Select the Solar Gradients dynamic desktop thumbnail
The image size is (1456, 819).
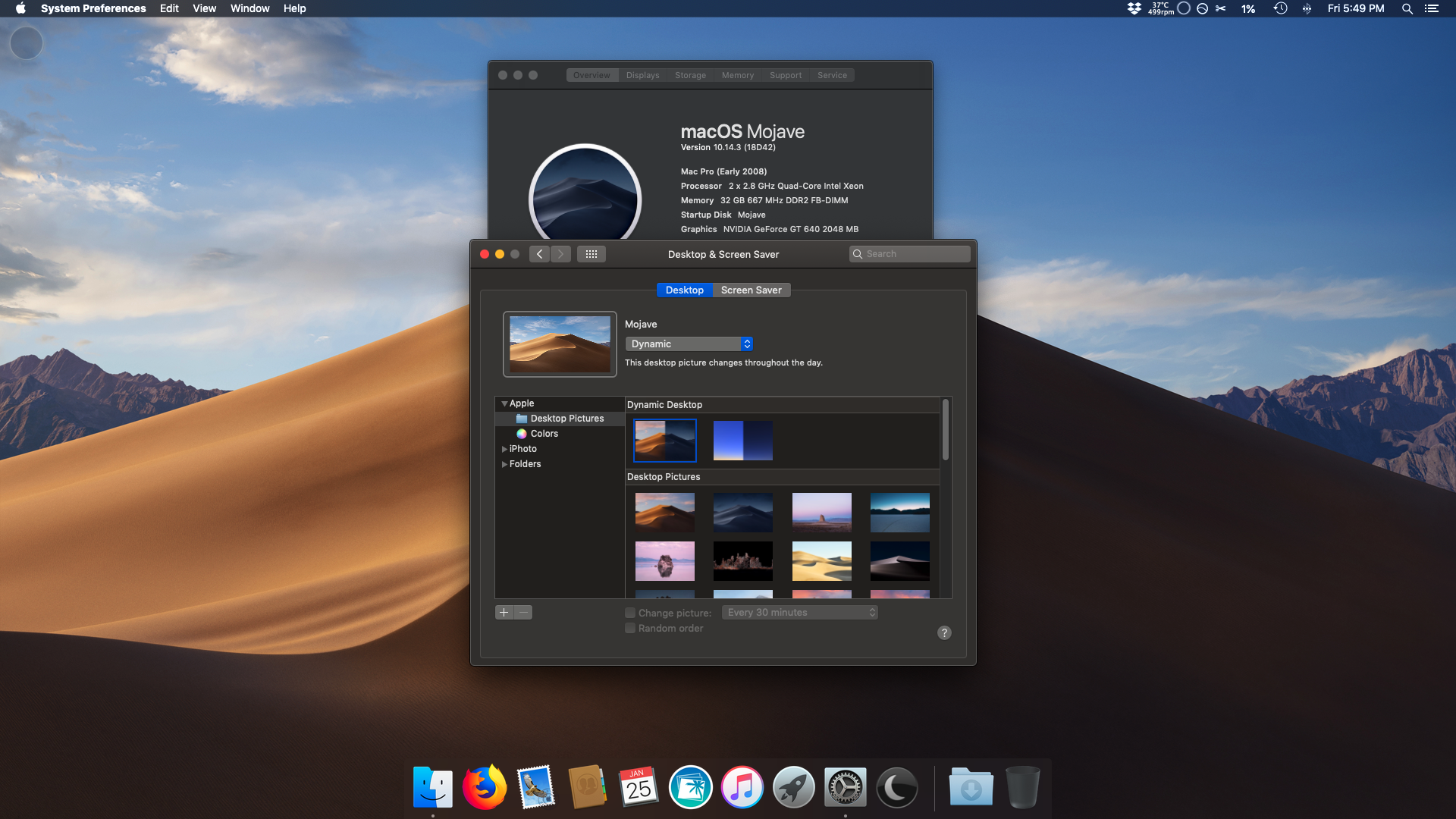point(742,441)
